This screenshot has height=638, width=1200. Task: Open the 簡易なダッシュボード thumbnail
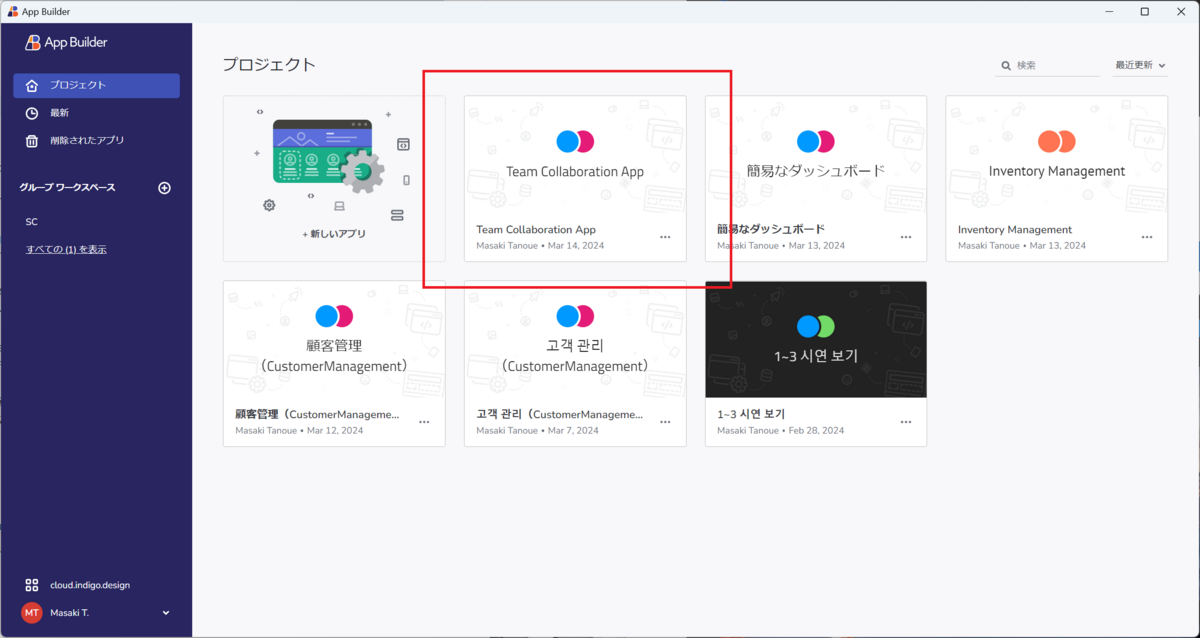click(816, 155)
